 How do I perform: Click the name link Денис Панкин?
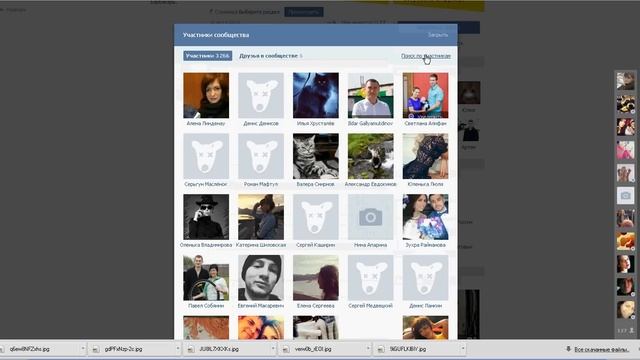(x=425, y=305)
